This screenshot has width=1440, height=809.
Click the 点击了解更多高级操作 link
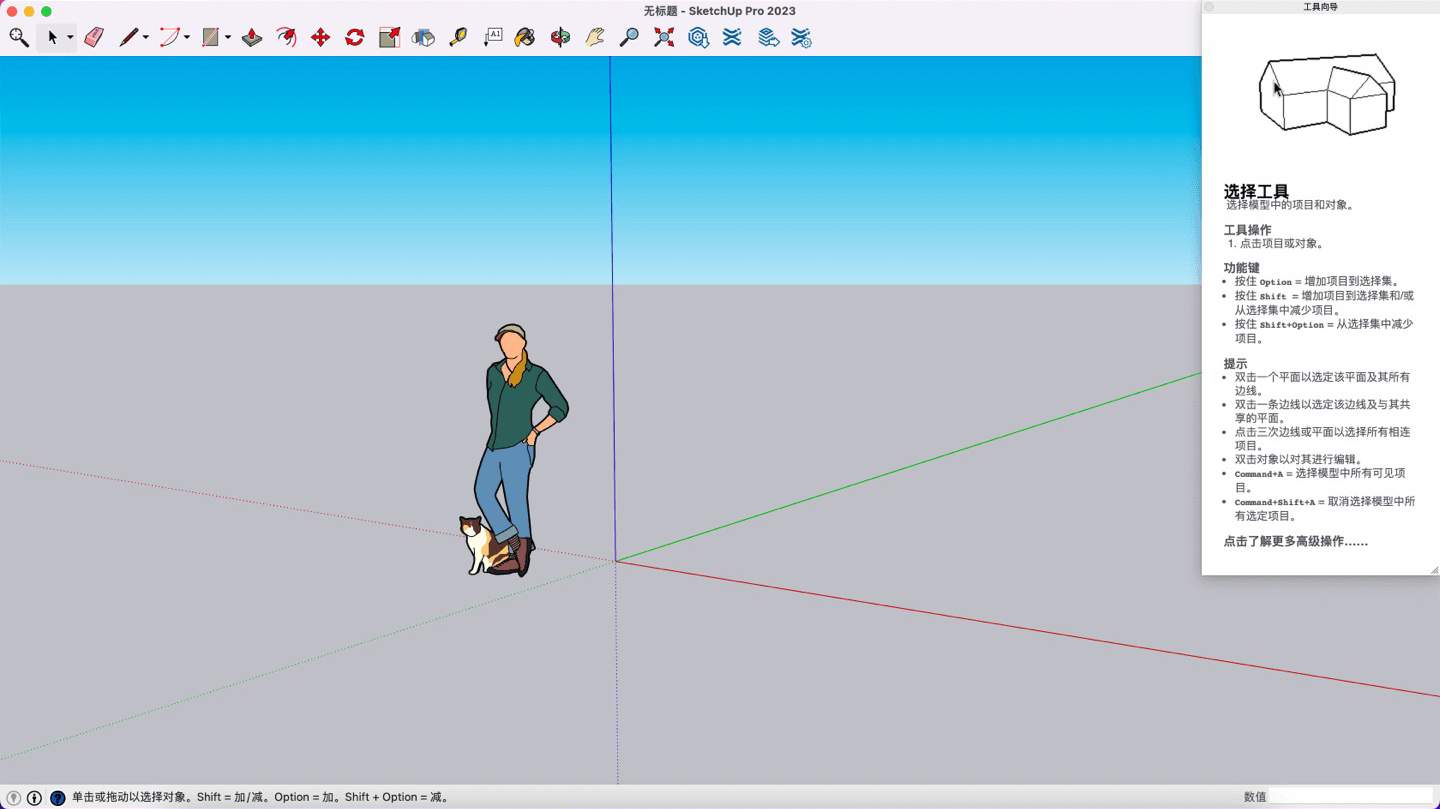1295,542
